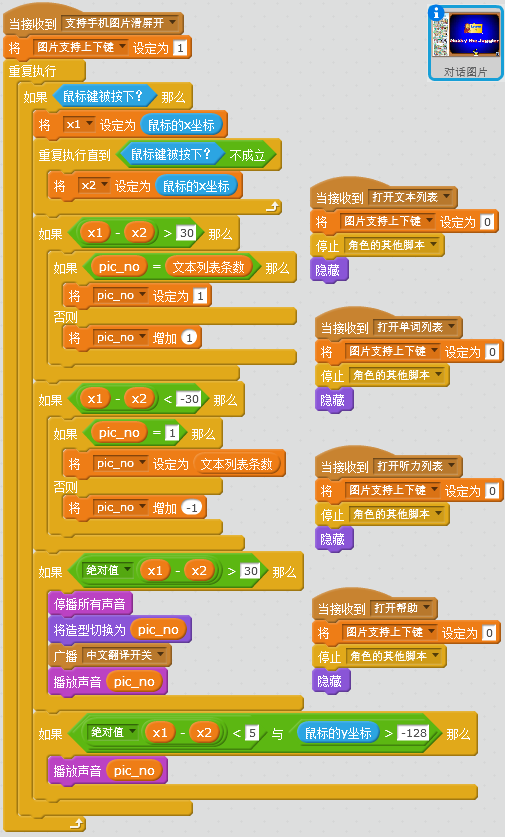Open the 打开文本列表 message dropdown
Screen dimensions: 505x837
click(411, 198)
